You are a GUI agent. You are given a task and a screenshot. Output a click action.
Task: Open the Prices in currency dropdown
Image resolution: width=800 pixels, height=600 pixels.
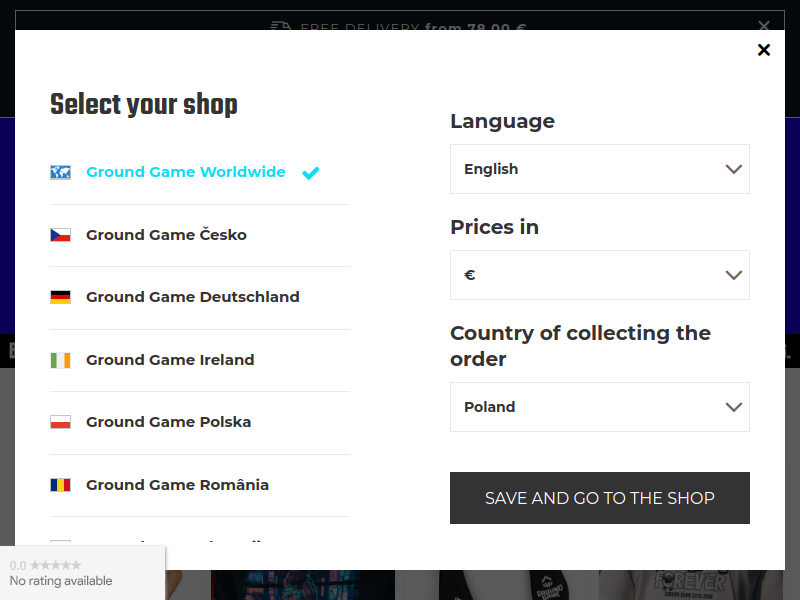point(599,275)
